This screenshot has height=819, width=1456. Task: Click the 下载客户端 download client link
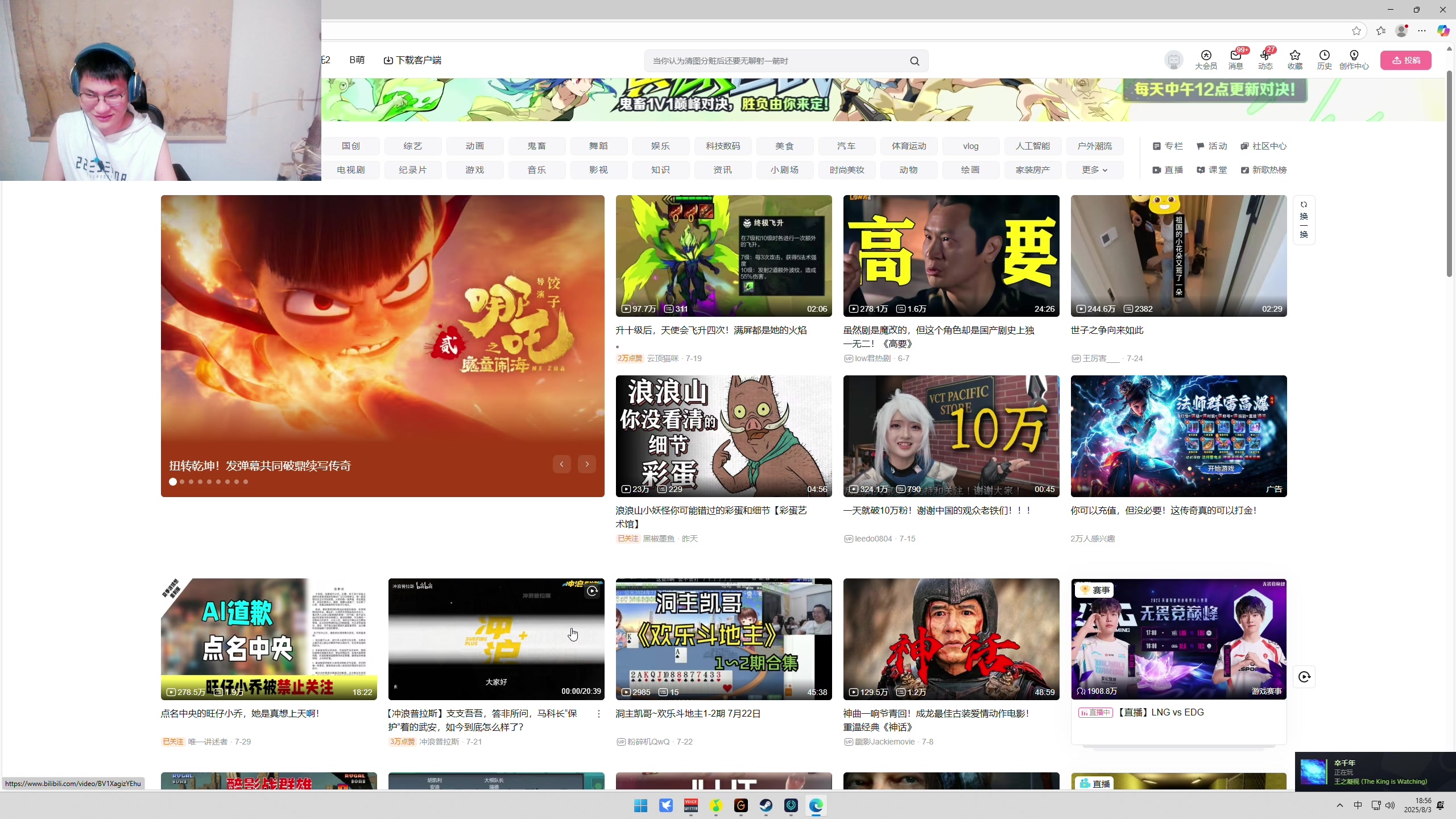point(413,60)
